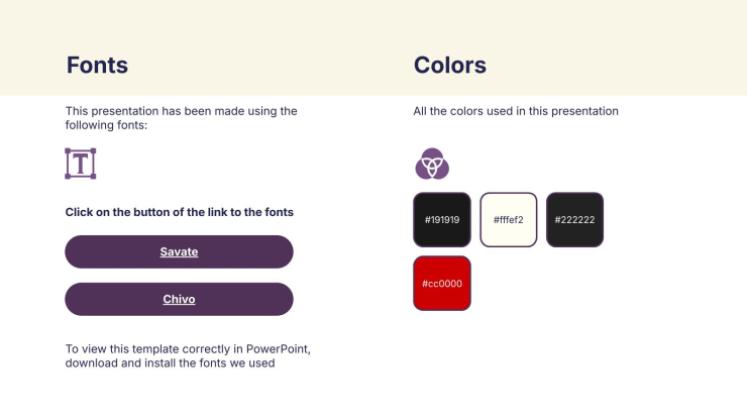Click the overlapping color circles icon
This screenshot has width=747, height=420.
click(432, 163)
